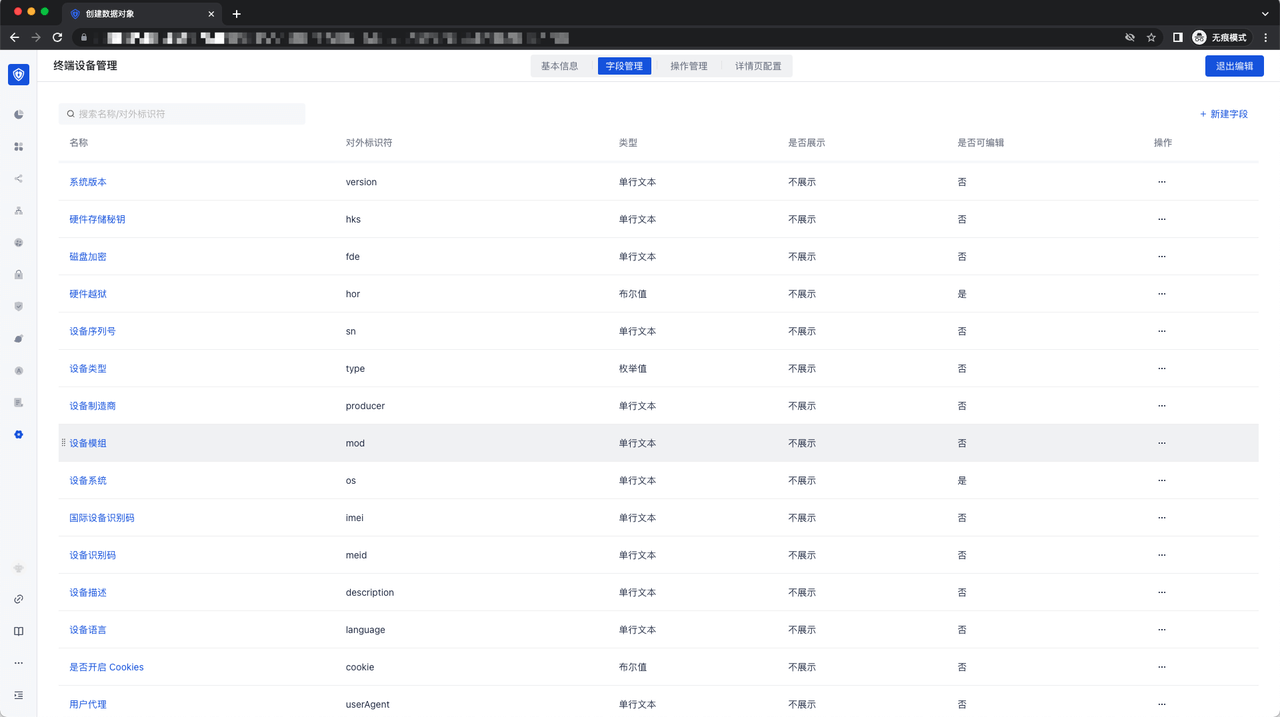Click the chain link icon in sidebar
The width and height of the screenshot is (1280, 717).
pos(18,599)
